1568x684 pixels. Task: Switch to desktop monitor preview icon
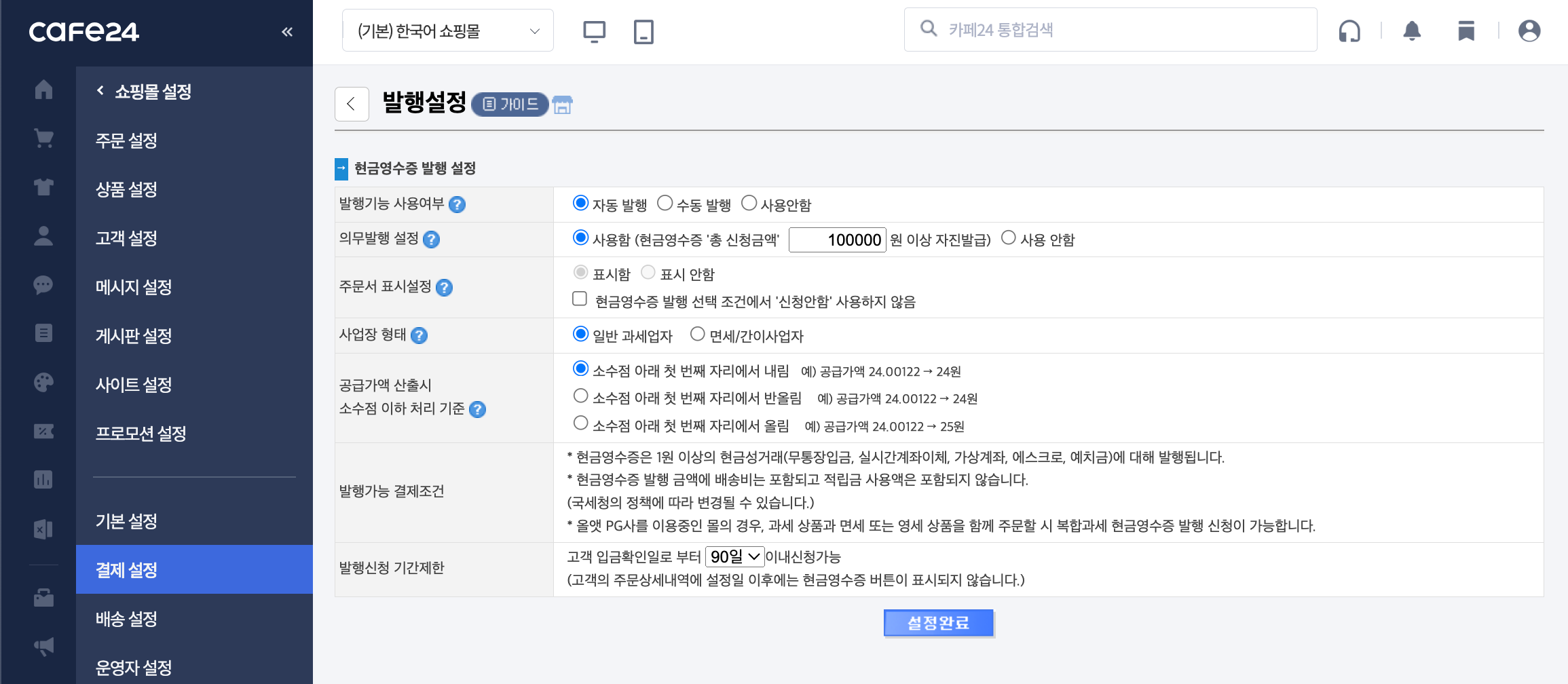594,31
